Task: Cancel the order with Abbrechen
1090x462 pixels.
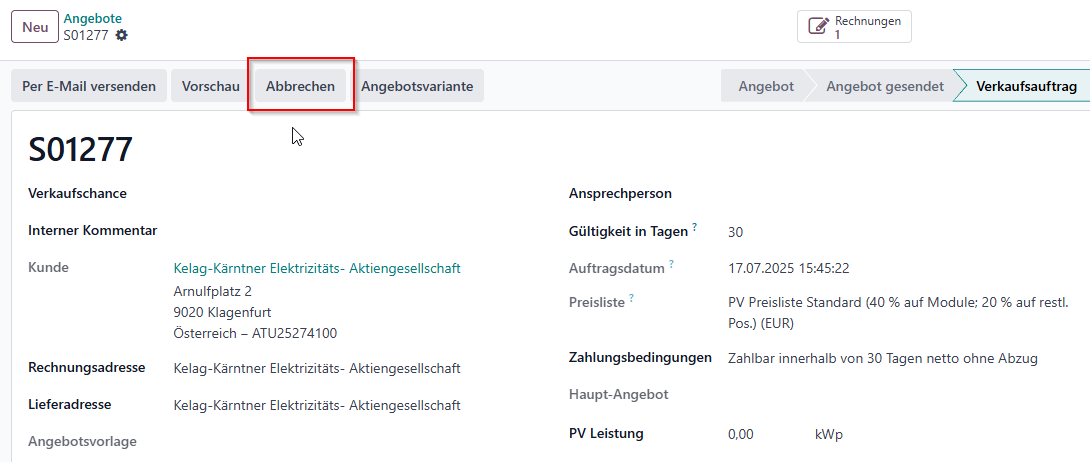Action: [300, 86]
